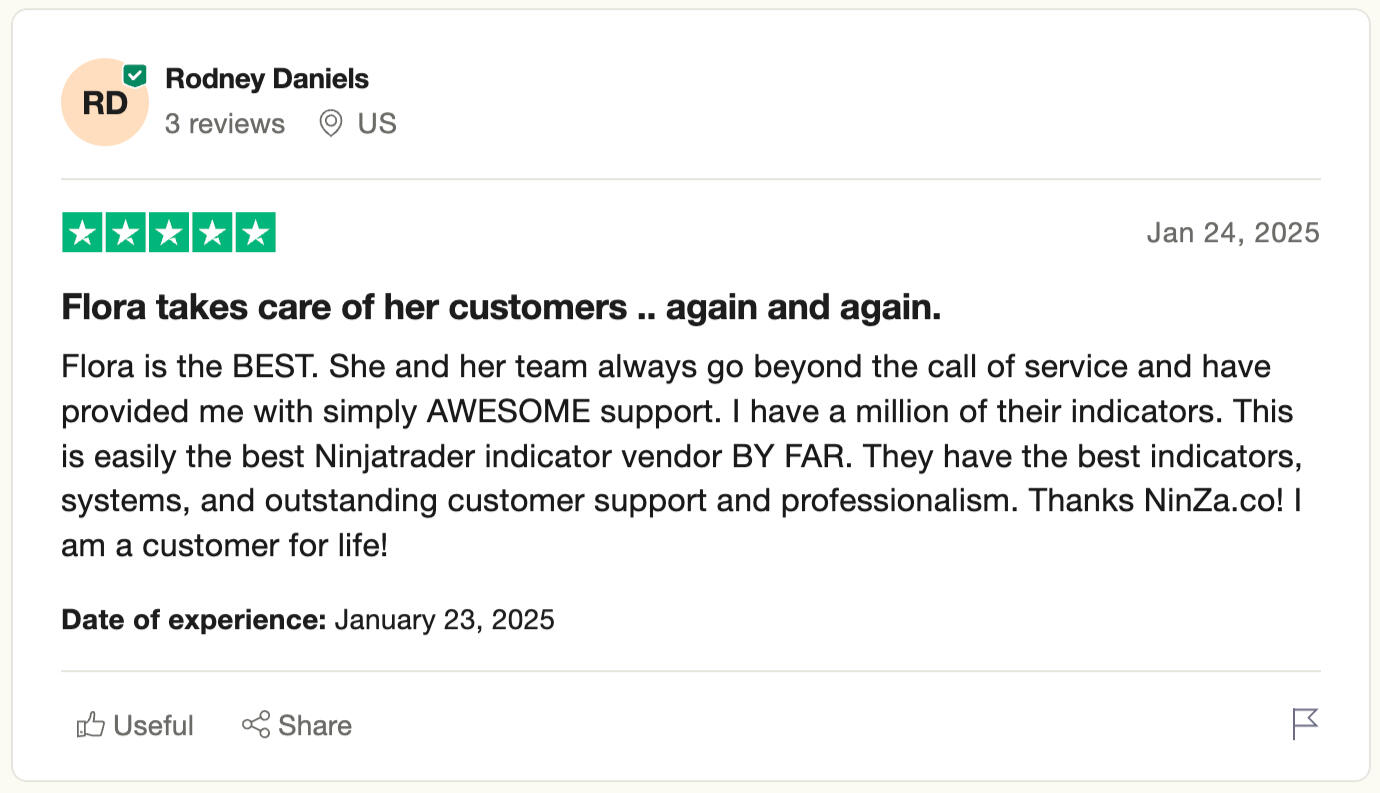The height and width of the screenshot is (793, 1380).
Task: Click the review body paragraph text
Action: pos(681,456)
